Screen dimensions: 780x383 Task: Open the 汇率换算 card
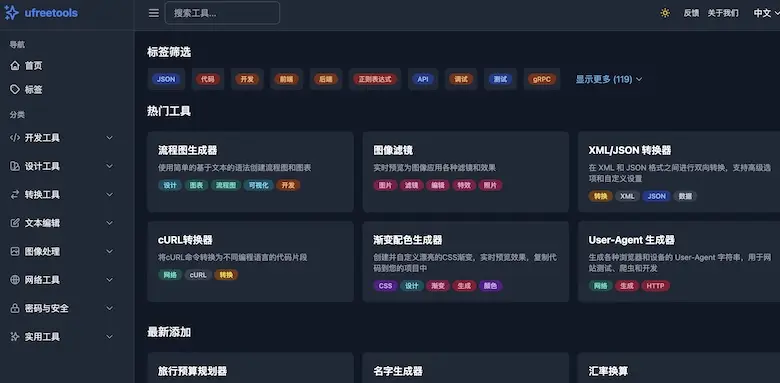pos(679,368)
